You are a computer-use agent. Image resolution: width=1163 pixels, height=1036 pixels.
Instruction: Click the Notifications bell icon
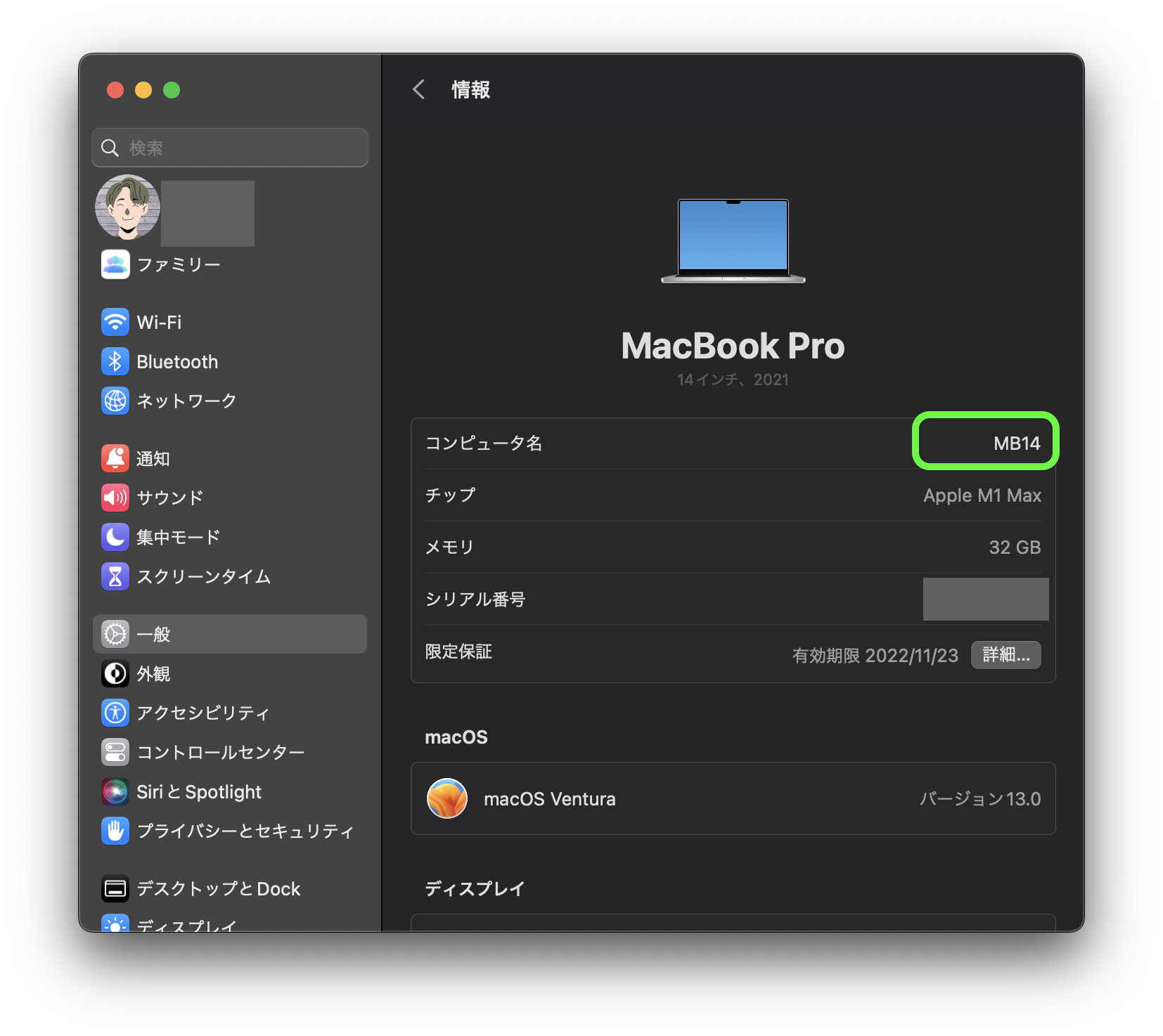click(115, 458)
